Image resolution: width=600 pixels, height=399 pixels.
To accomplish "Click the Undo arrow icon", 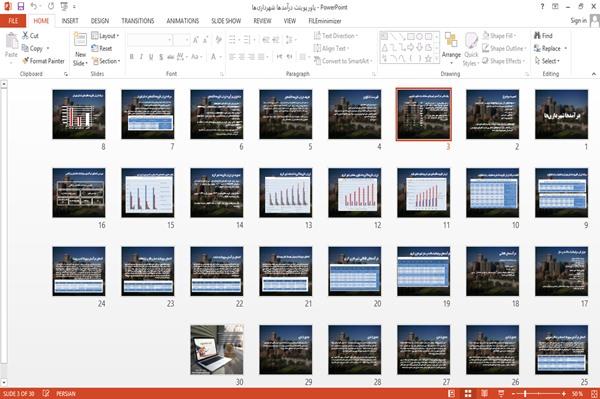I will tap(34, 7).
